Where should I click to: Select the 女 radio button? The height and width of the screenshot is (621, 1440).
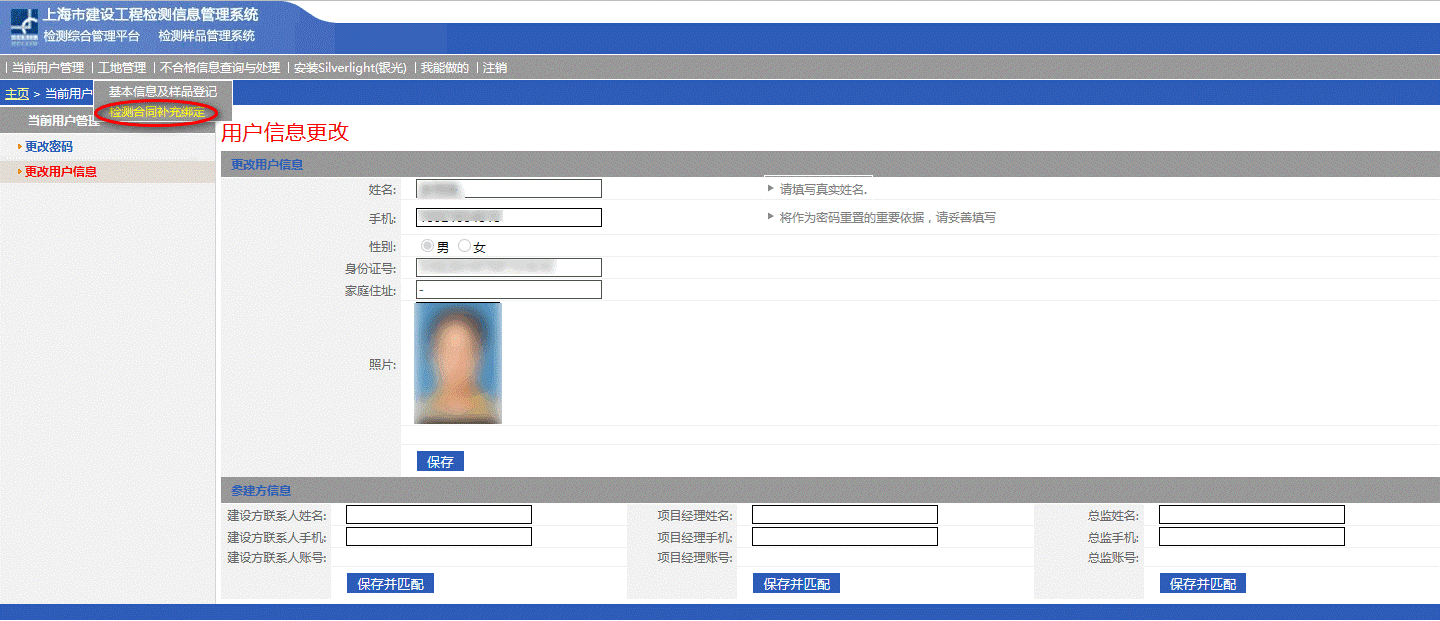tap(464, 246)
